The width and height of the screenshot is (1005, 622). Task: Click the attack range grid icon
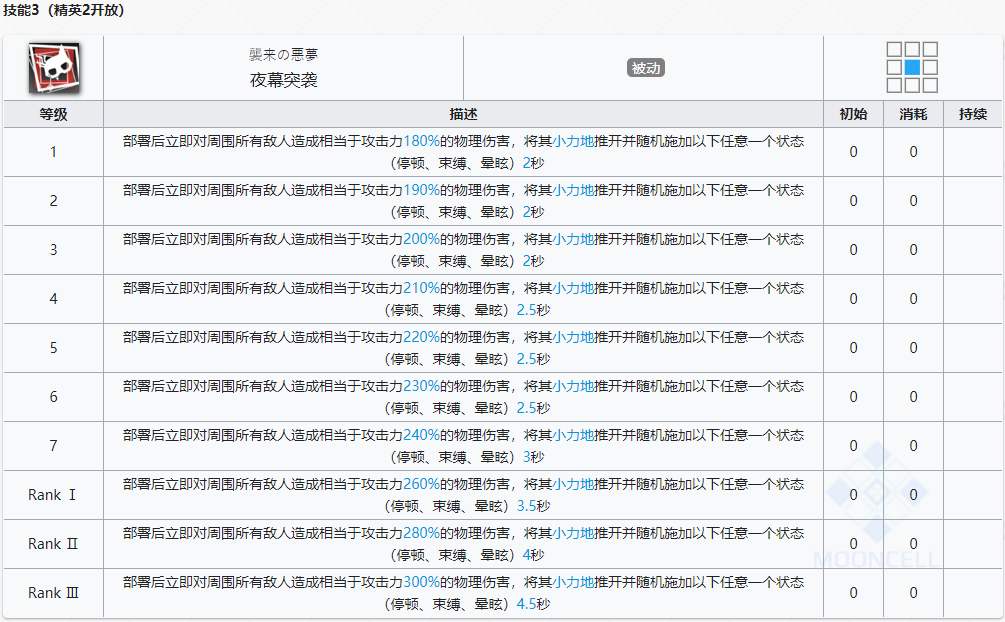[912, 67]
